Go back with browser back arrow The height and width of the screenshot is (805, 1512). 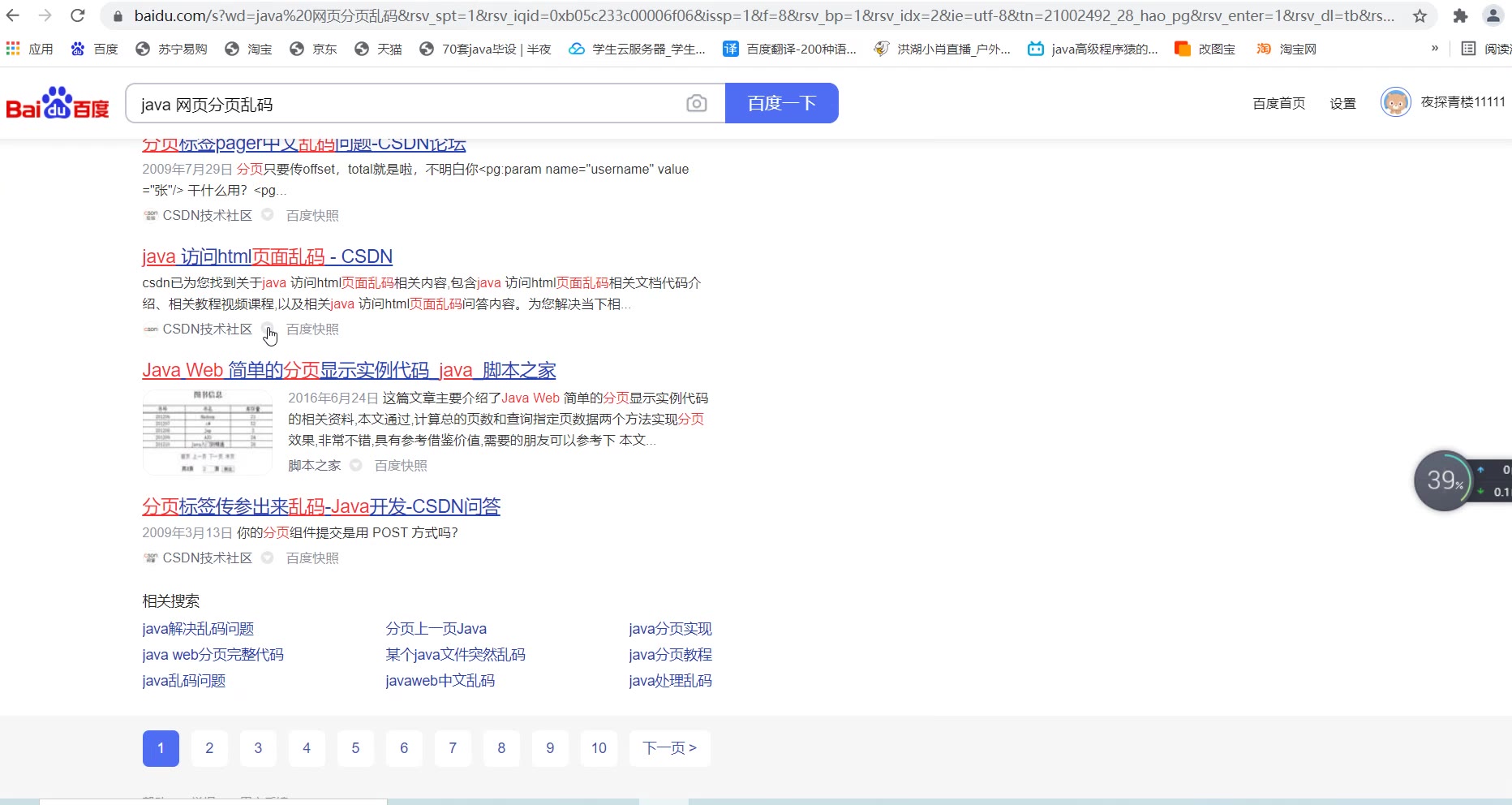(x=13, y=15)
